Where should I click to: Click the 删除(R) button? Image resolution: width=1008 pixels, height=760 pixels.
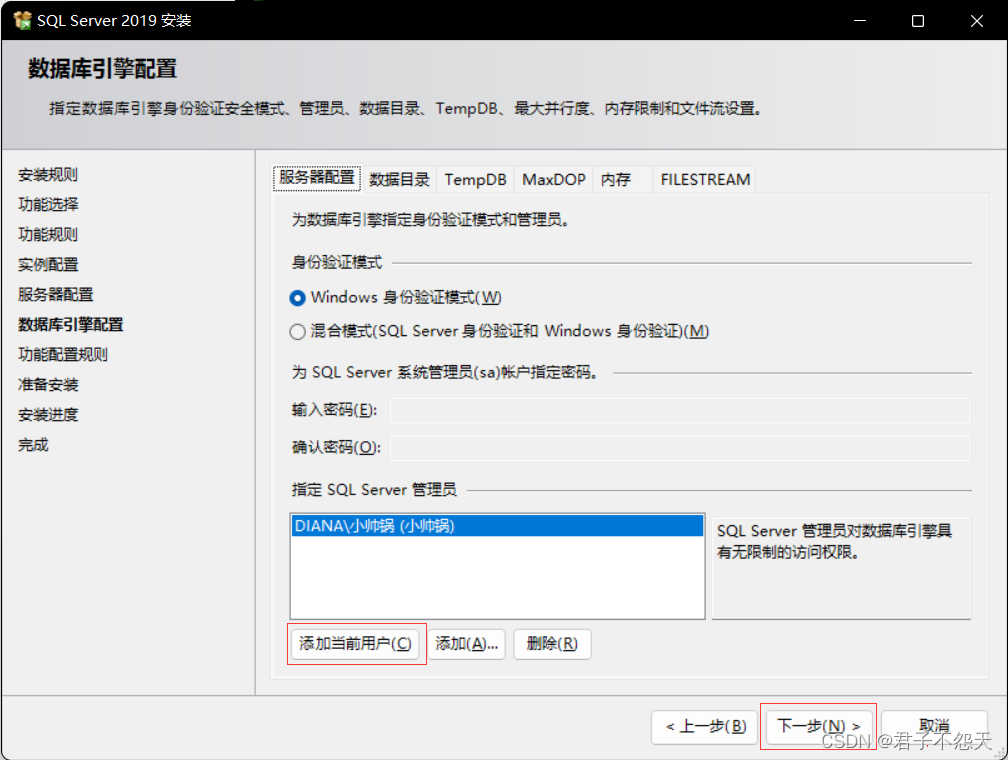coord(552,644)
